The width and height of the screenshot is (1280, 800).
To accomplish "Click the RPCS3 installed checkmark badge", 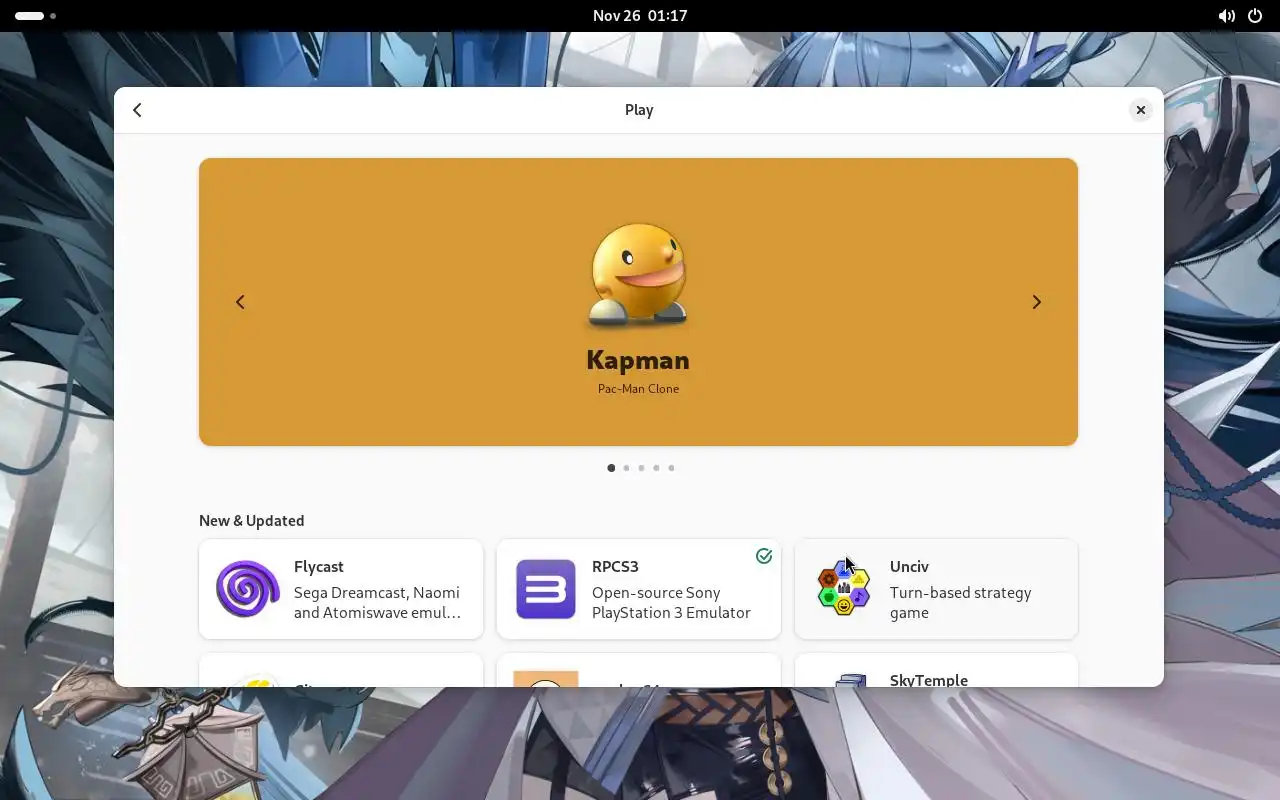I will click(x=764, y=556).
